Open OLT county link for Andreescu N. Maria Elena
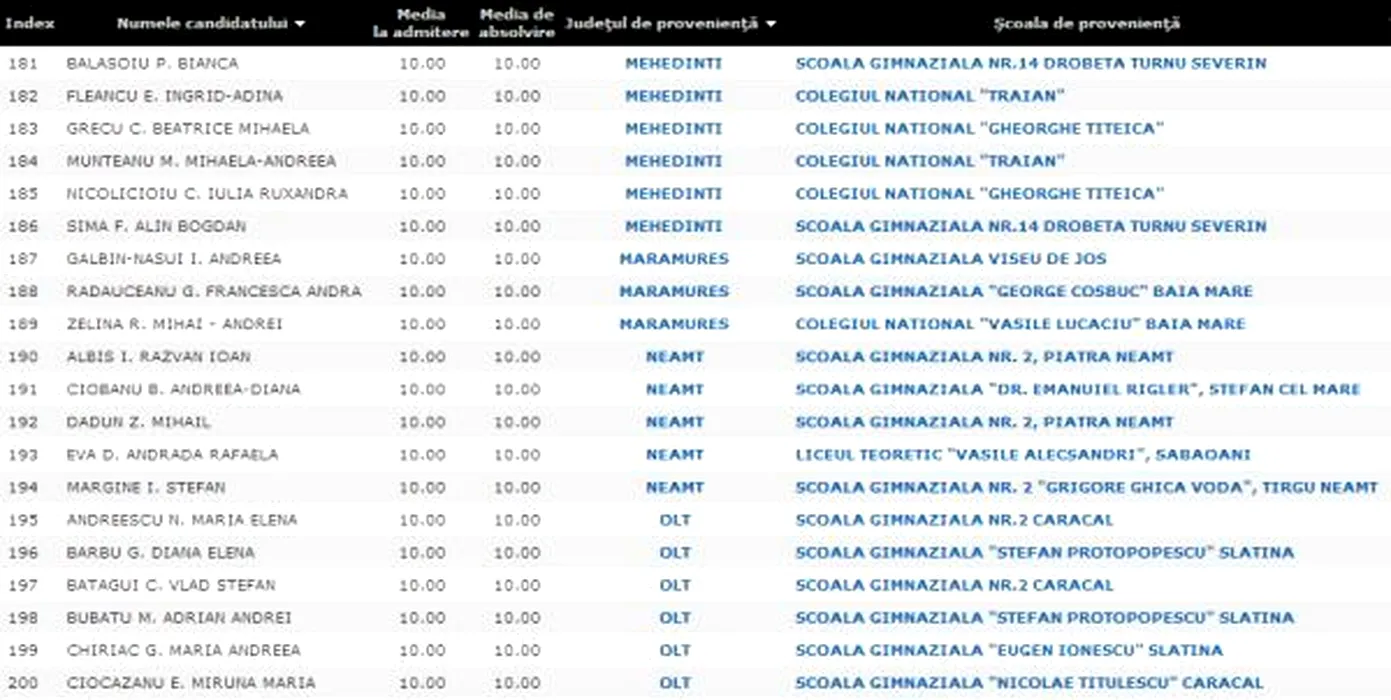This screenshot has height=700, width=1391. coord(674,520)
